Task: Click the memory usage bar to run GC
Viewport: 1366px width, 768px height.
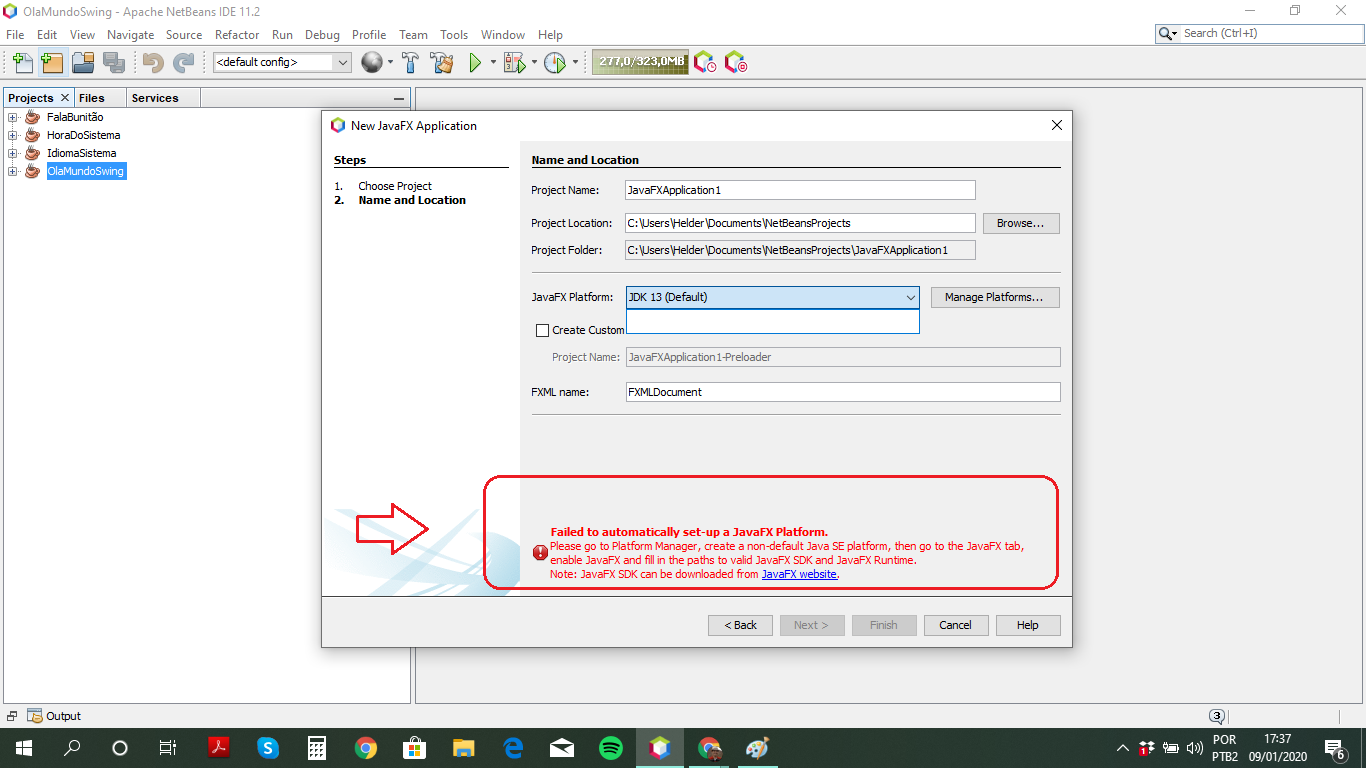Action: click(x=640, y=62)
